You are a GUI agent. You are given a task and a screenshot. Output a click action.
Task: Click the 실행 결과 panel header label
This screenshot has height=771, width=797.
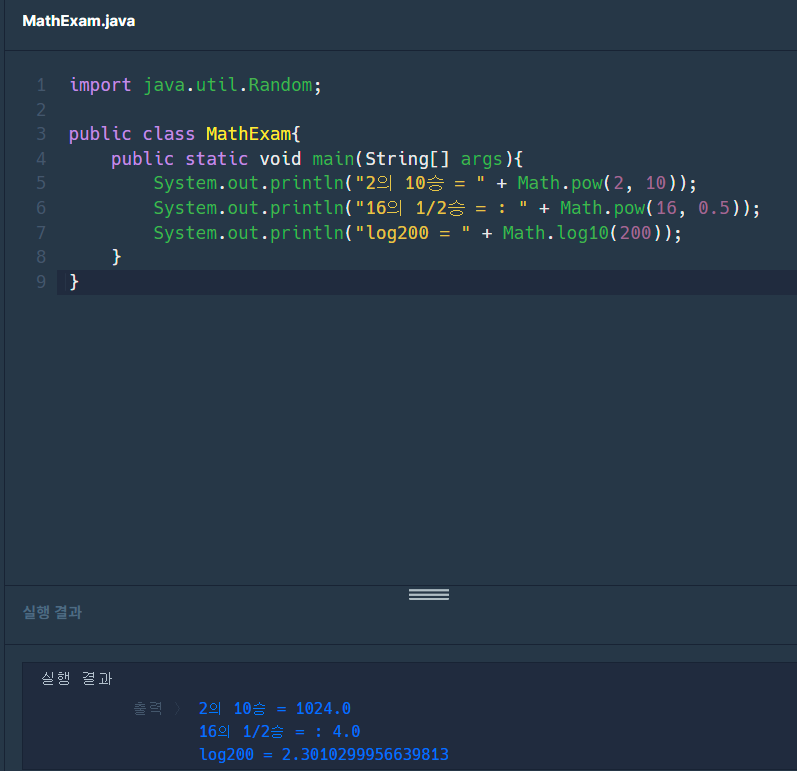coord(52,612)
